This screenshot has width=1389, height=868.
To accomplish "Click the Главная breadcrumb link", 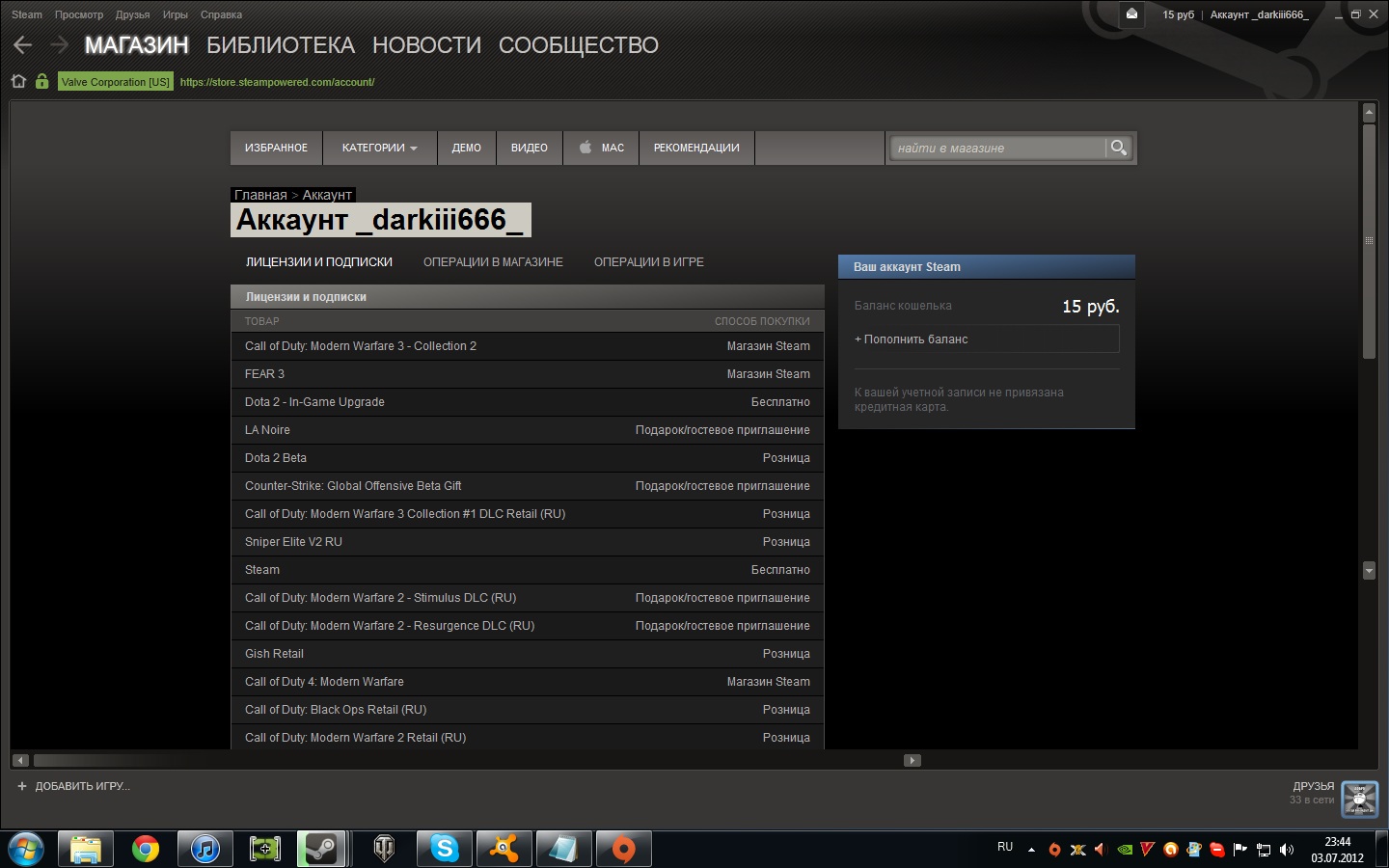I will (x=260, y=195).
